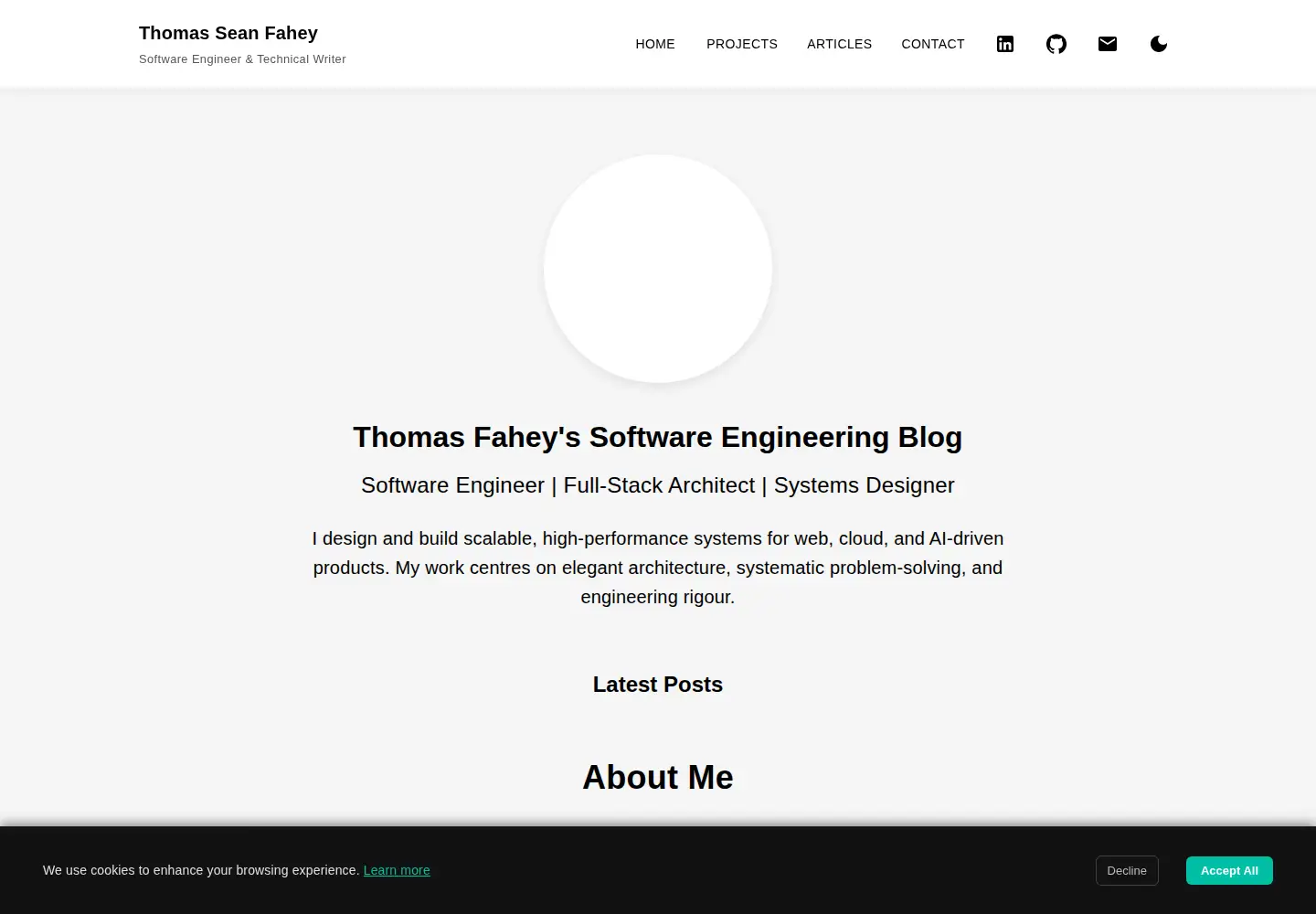The width and height of the screenshot is (1316, 914).
Task: Click the Full-Stack Architect subtitle line
Action: tap(658, 485)
